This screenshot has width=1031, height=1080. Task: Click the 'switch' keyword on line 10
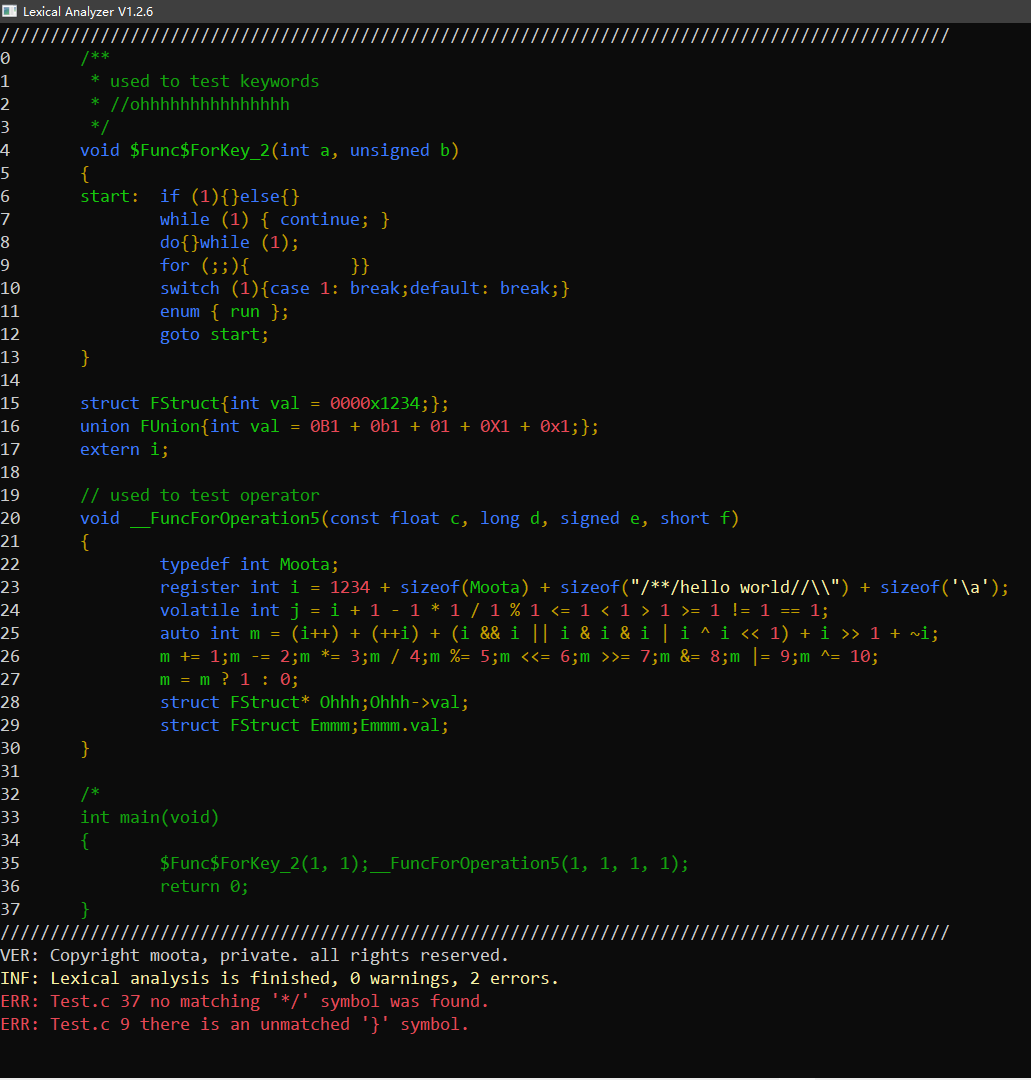click(190, 288)
